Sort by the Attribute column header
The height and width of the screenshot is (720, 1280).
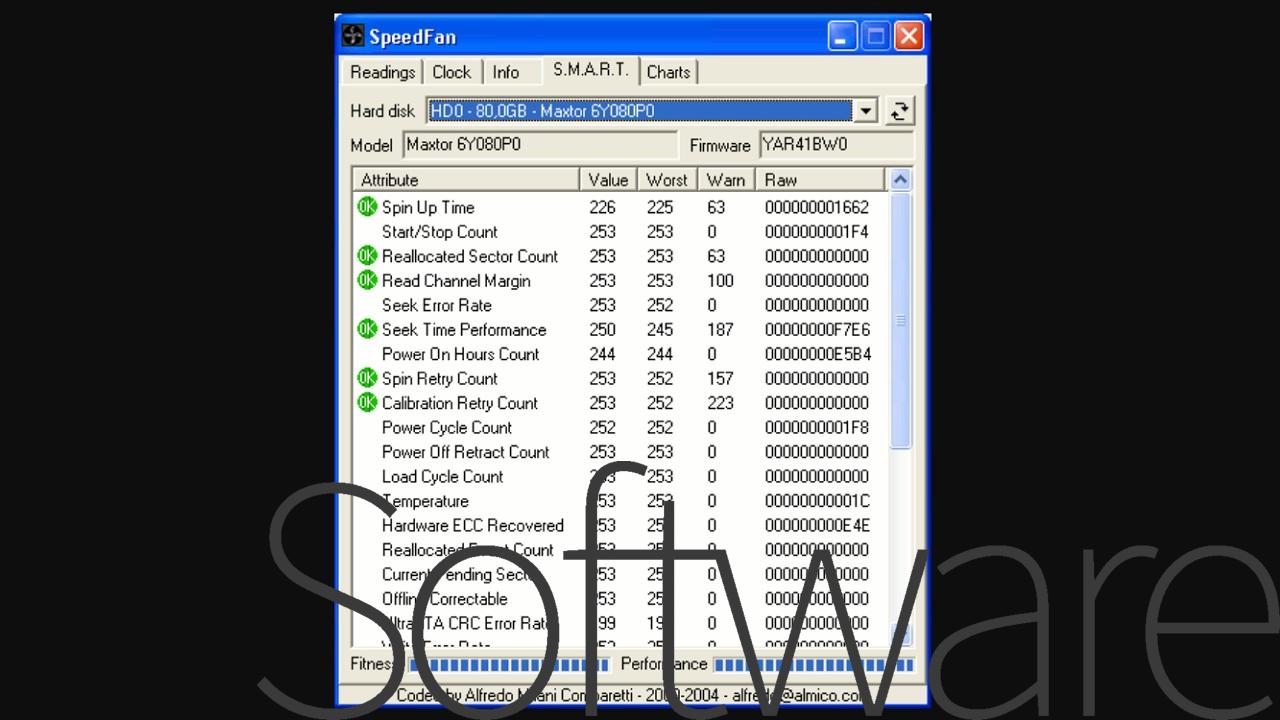click(466, 180)
